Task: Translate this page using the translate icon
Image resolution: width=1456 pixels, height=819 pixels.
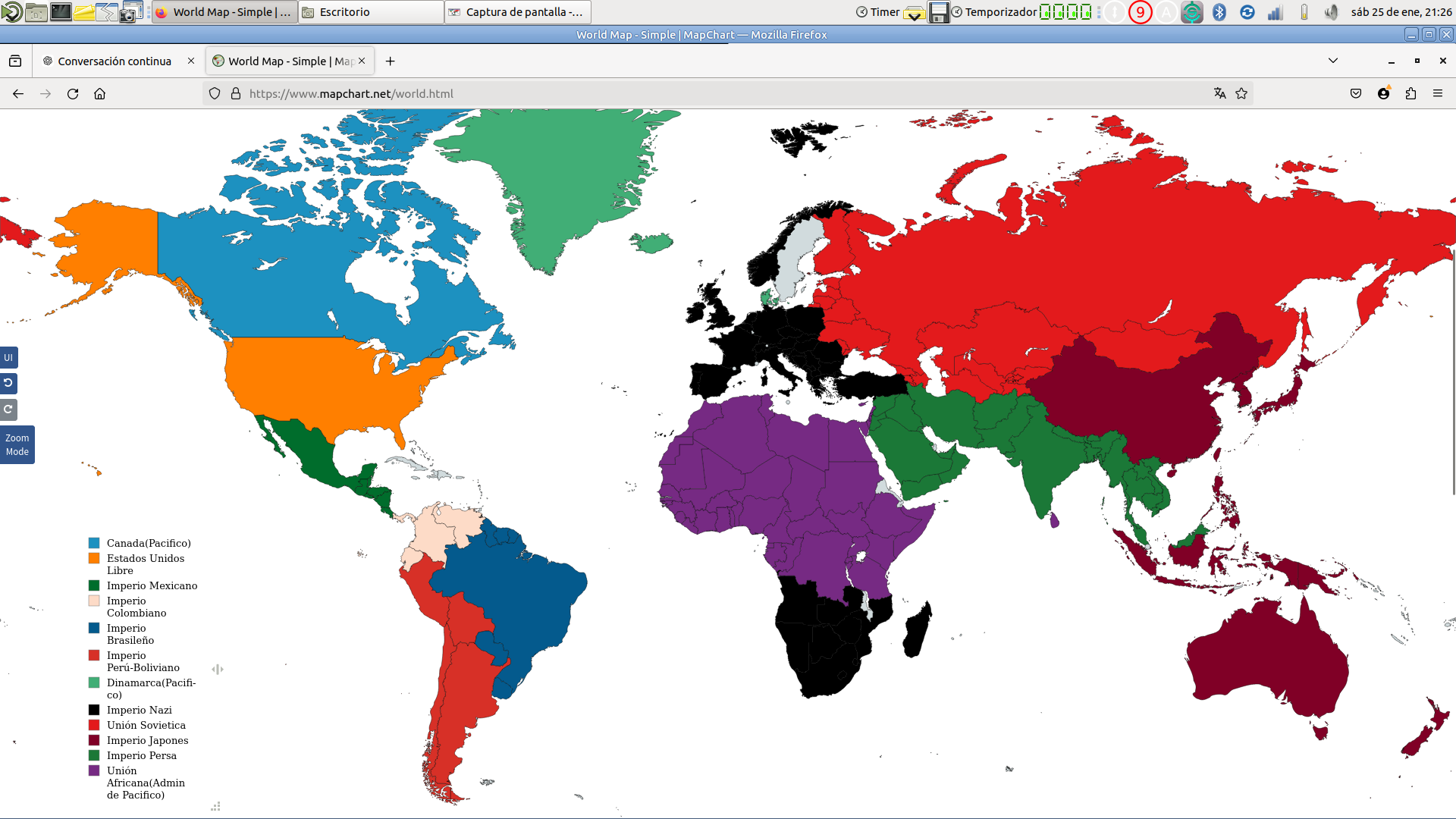Action: (1219, 93)
